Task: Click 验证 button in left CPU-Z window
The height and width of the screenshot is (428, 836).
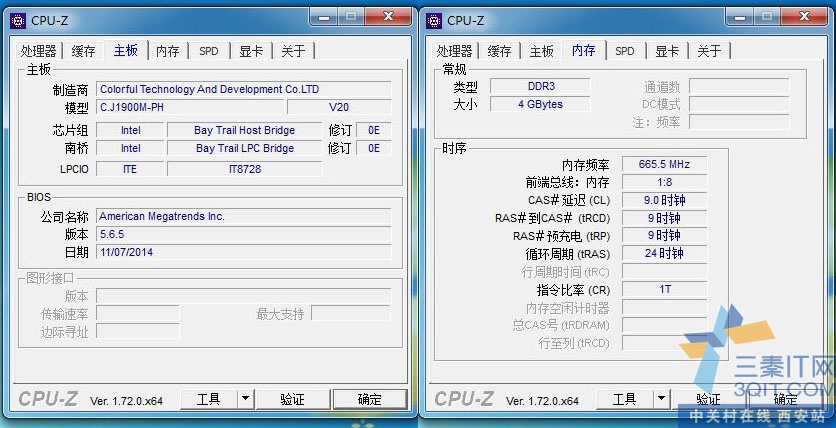Action: point(293,399)
